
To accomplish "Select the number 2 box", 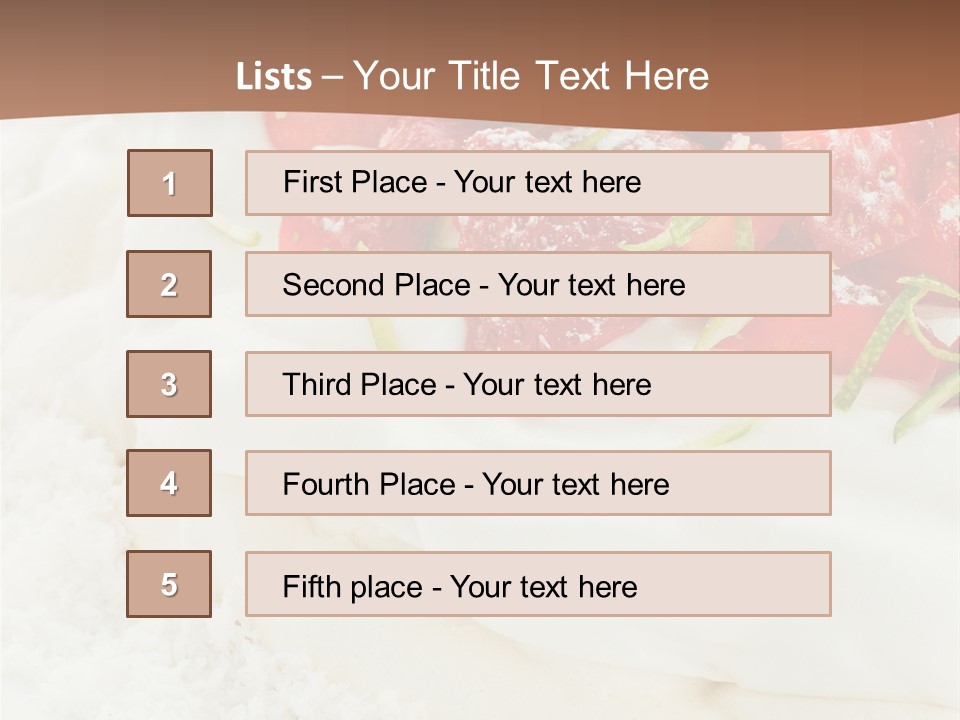I will (x=169, y=284).
